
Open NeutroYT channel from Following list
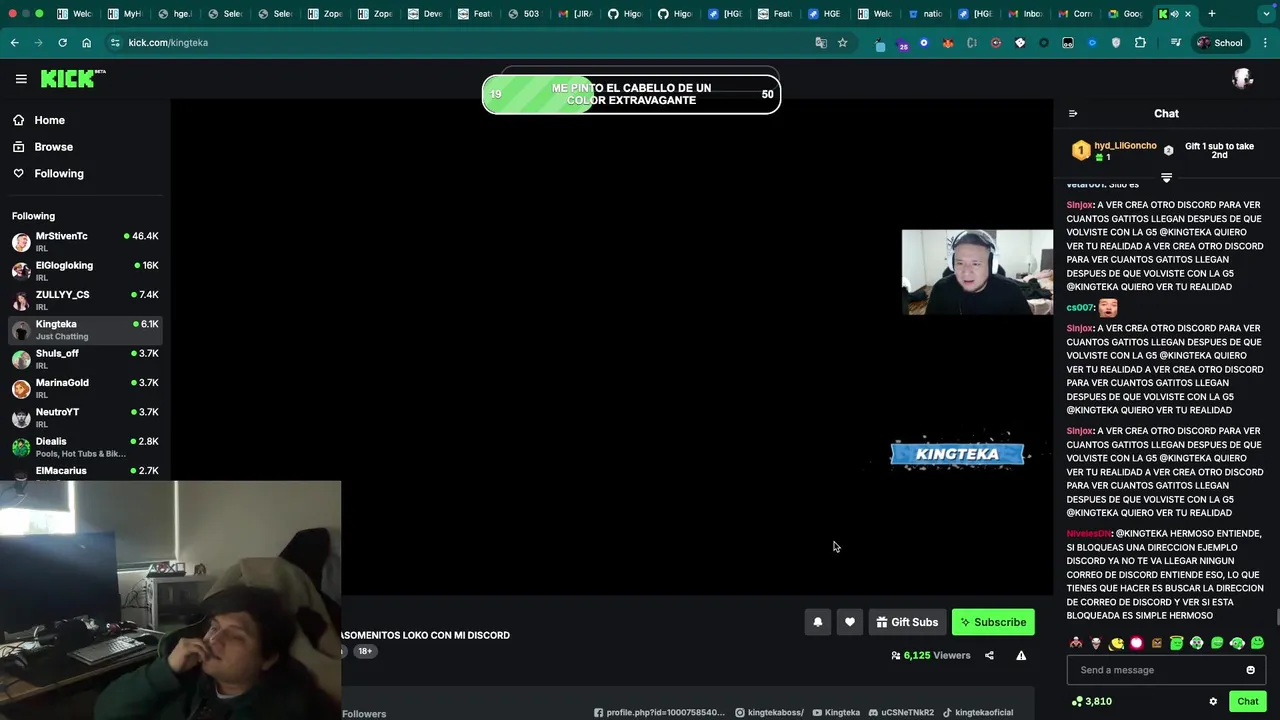(85, 417)
